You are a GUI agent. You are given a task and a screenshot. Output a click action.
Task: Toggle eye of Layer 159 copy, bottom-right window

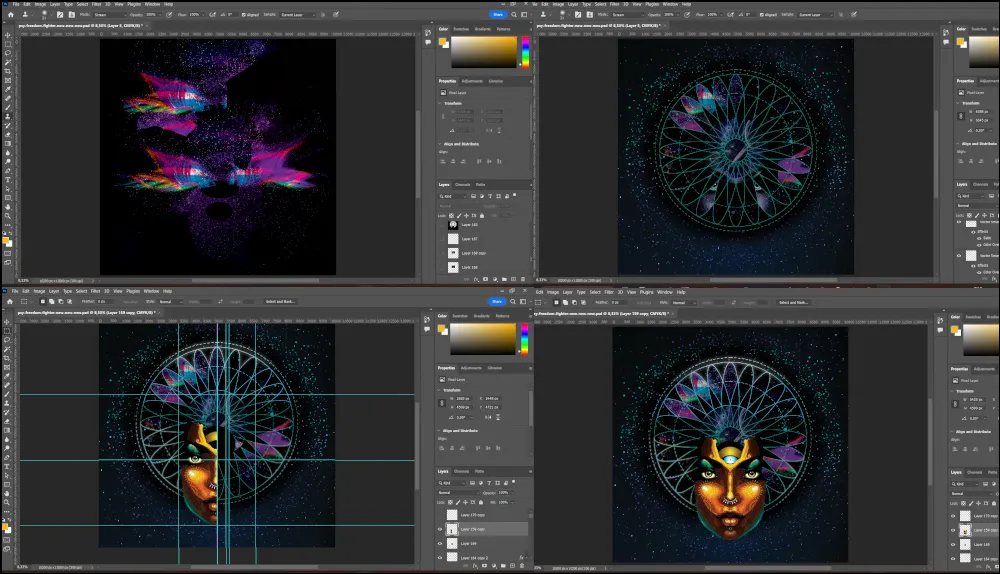pos(953,530)
